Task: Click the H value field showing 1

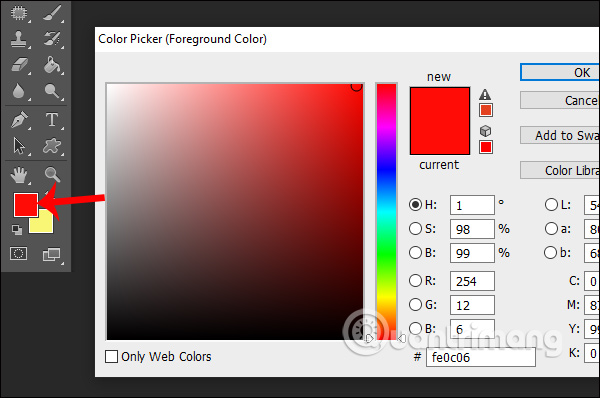Action: (x=472, y=205)
